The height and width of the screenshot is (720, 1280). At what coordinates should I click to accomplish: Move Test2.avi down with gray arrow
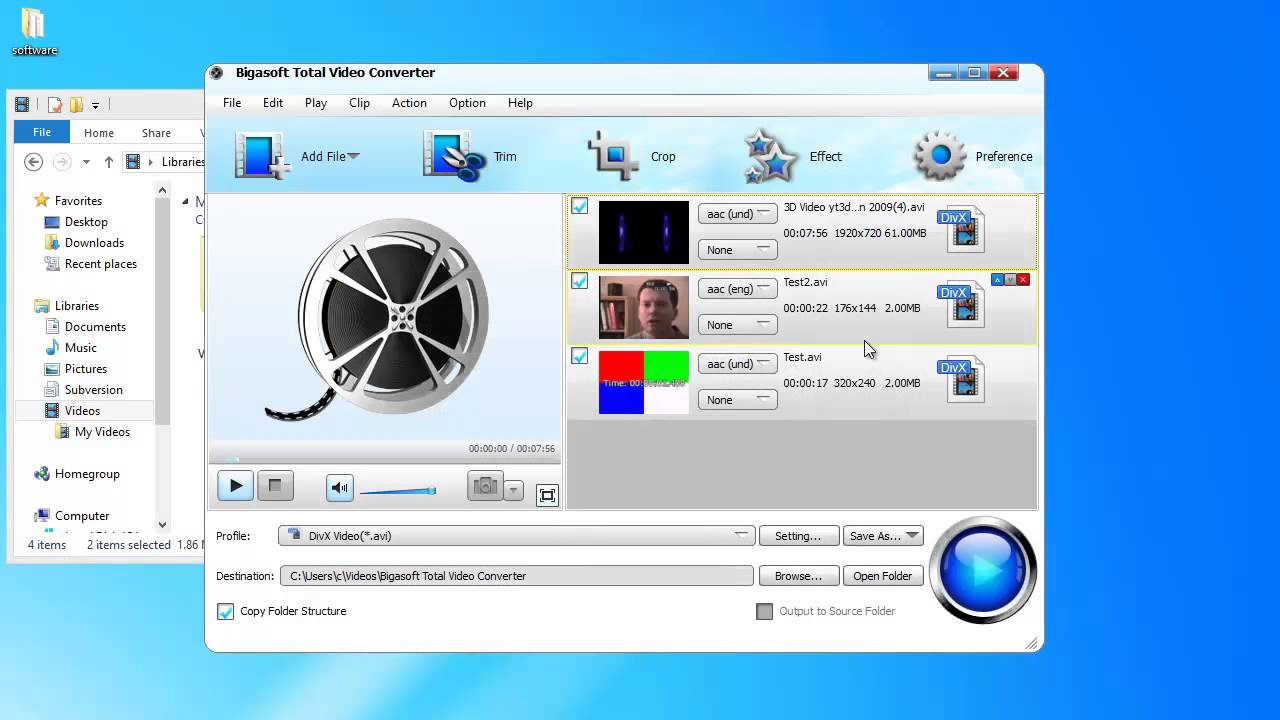(x=1010, y=280)
